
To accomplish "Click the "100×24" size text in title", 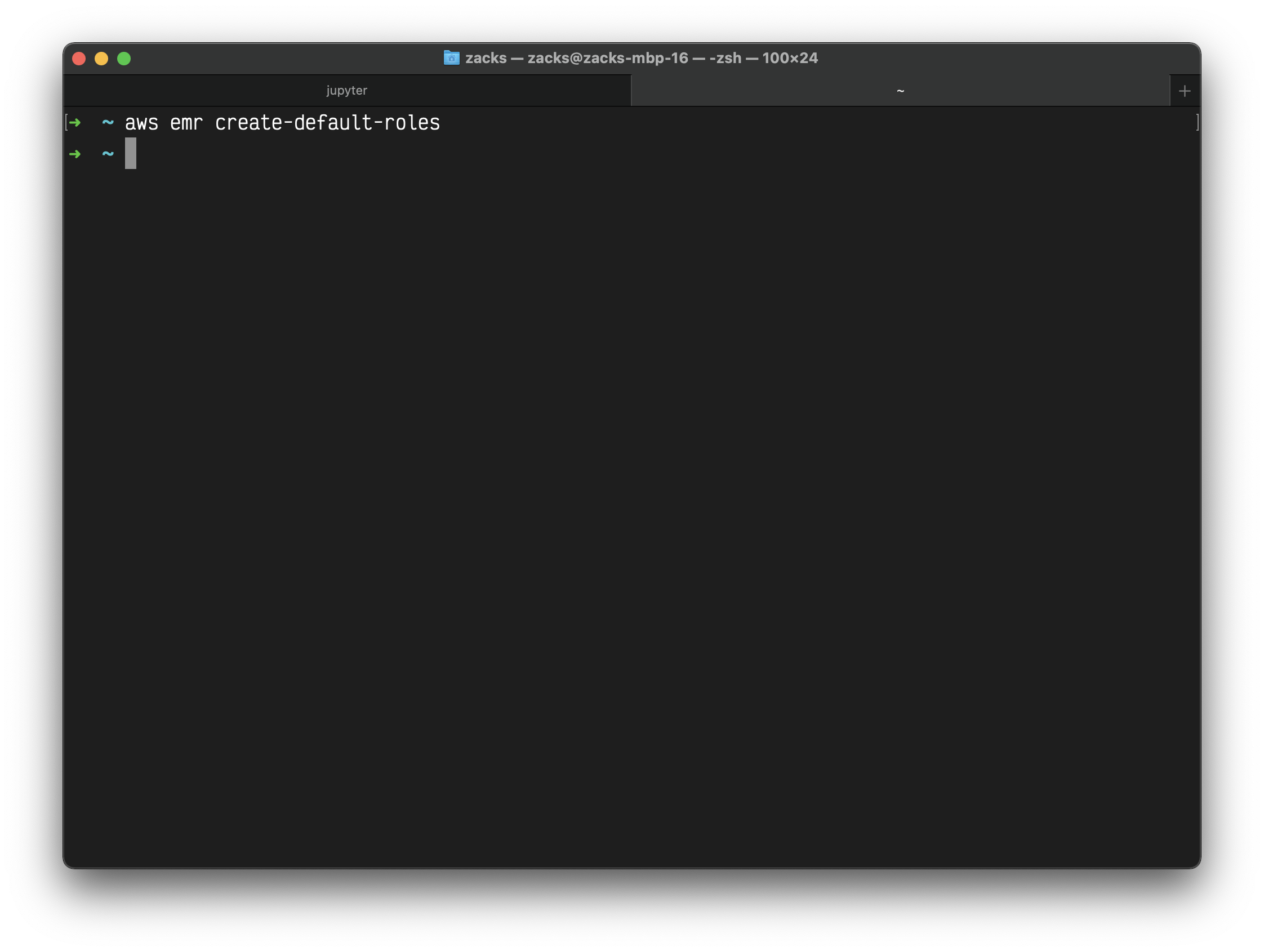I will 790,58.
